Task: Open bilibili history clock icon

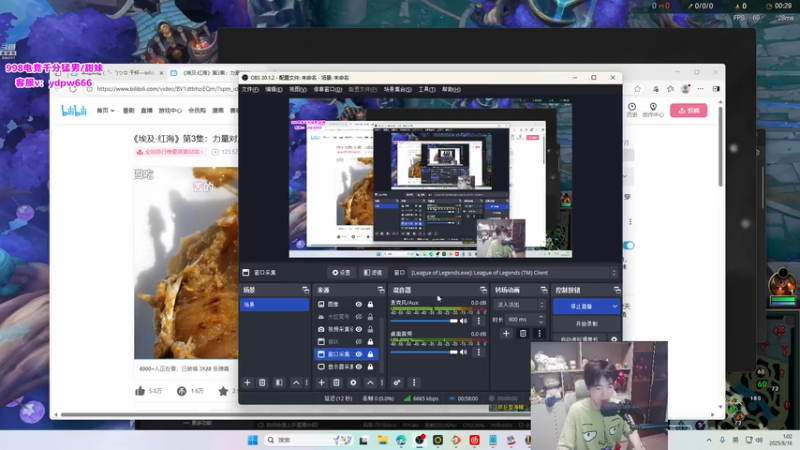Action: 632,109
